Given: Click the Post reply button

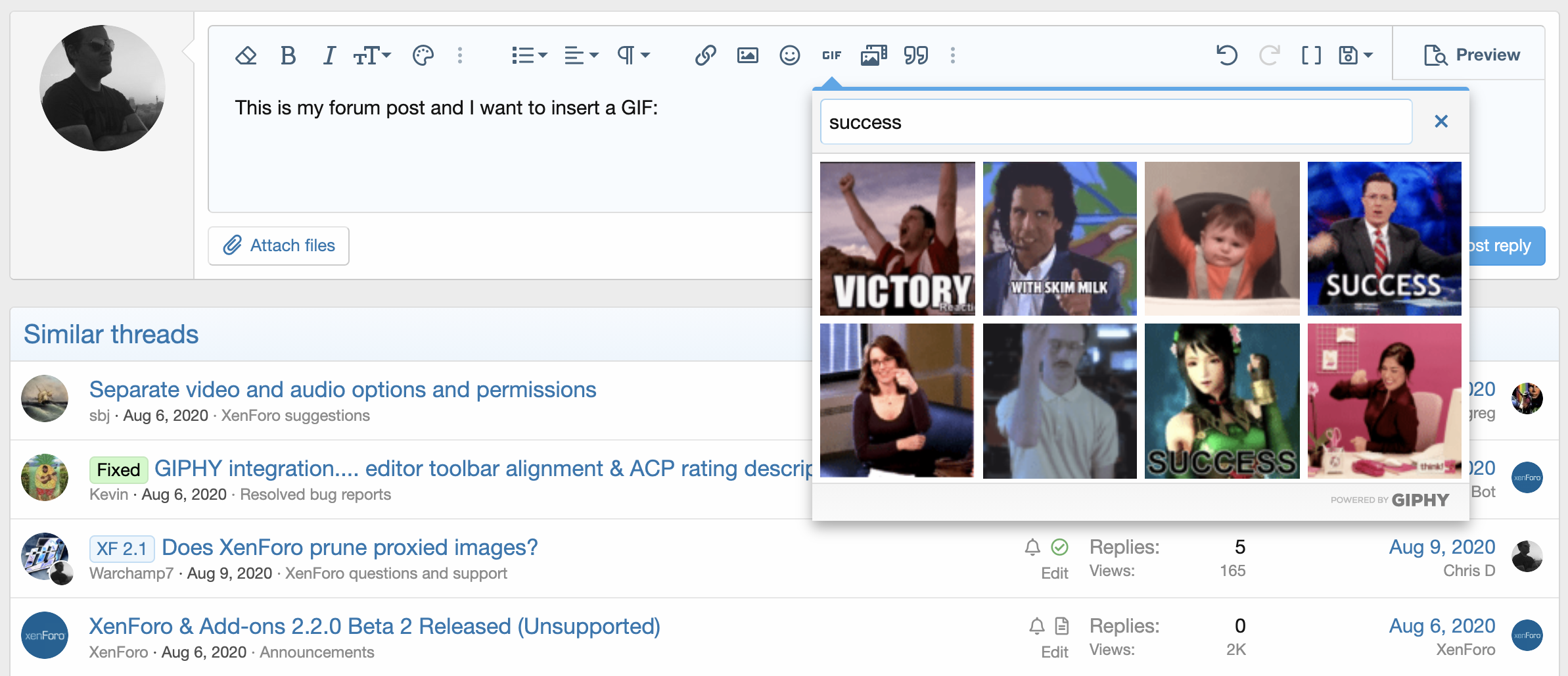Looking at the screenshot, I should [1506, 246].
